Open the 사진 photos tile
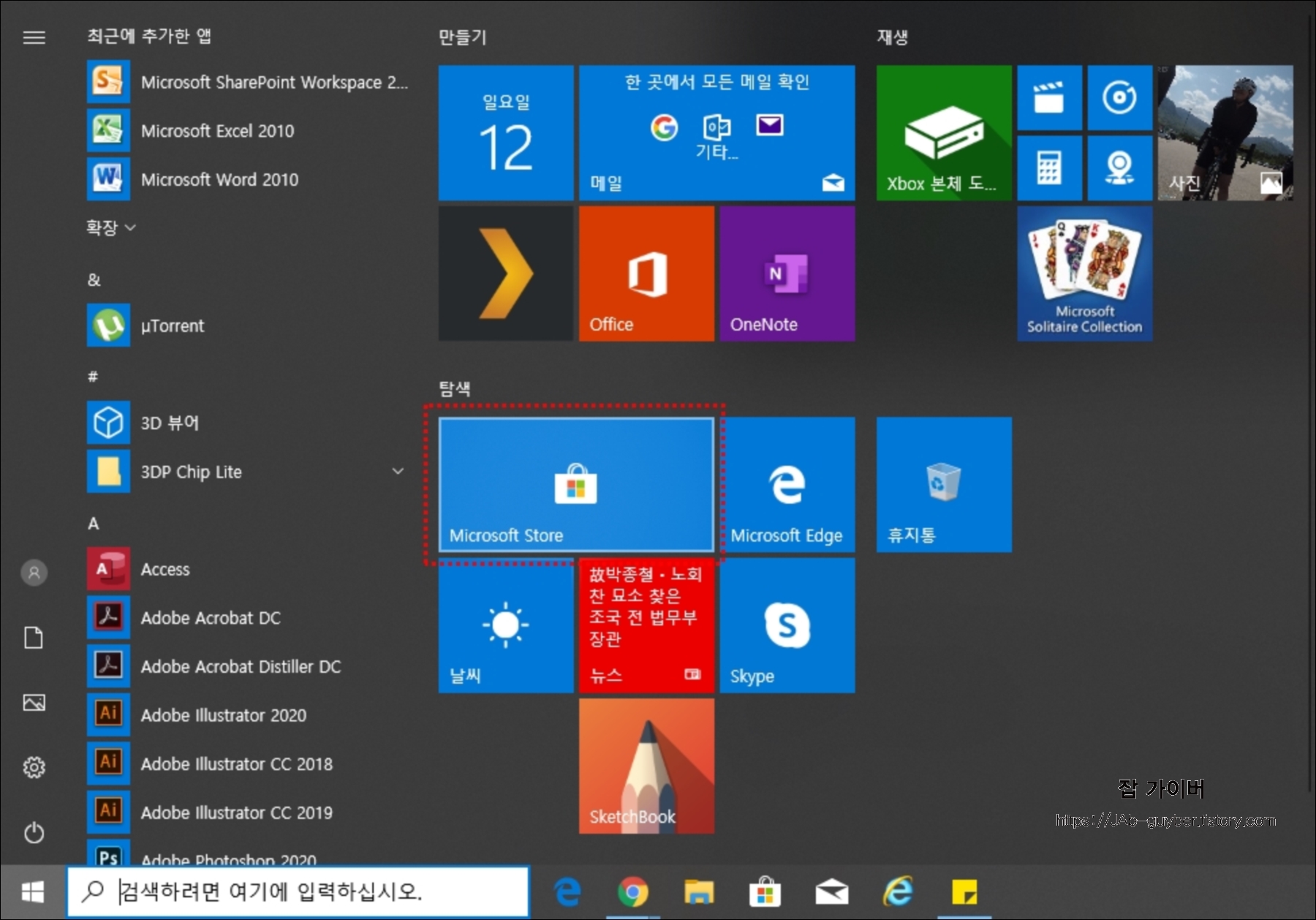The image size is (1316, 920). 1225,132
